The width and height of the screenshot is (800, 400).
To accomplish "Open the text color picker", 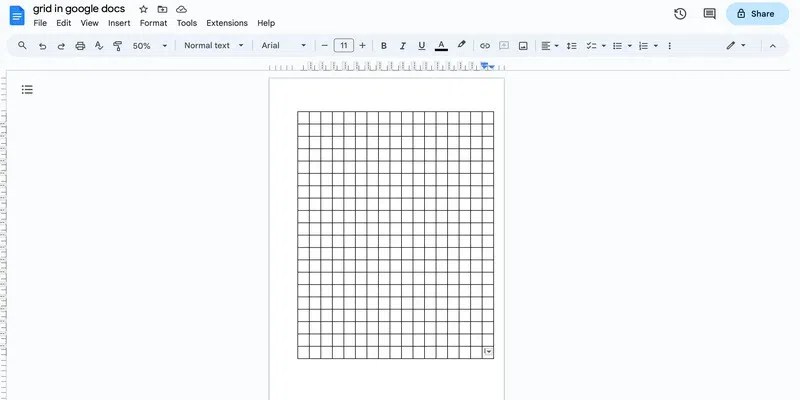I will (441, 46).
